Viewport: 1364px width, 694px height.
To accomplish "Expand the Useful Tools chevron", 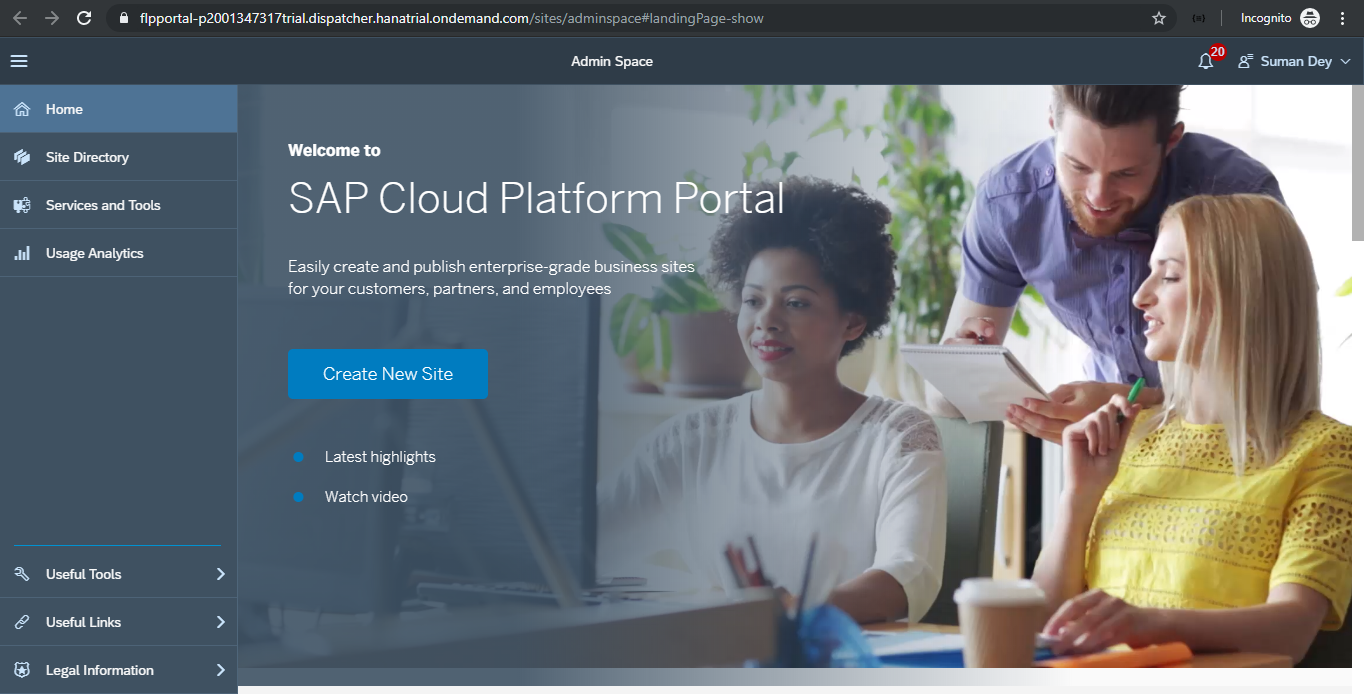I will point(221,574).
